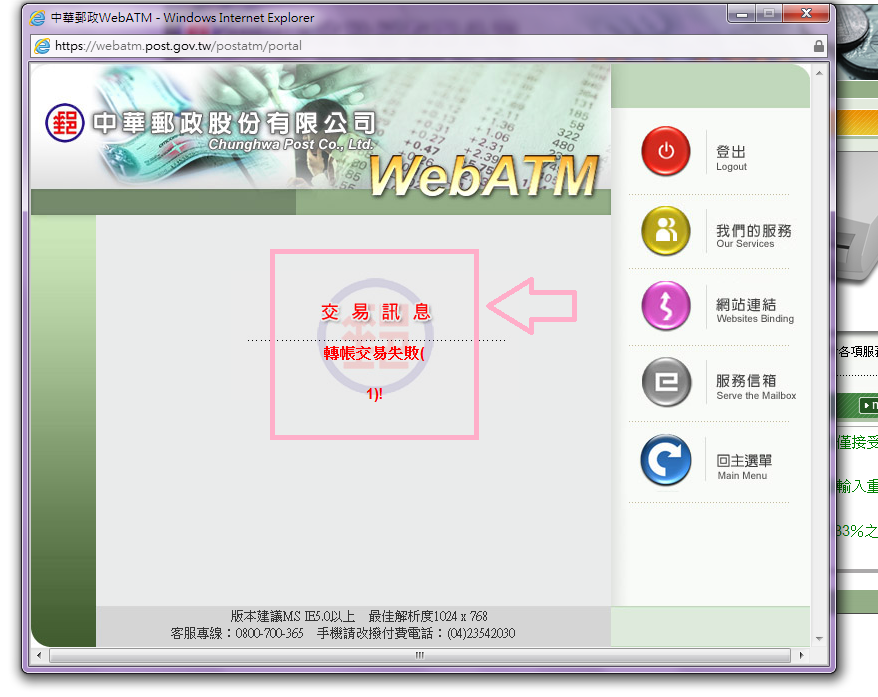Click the 版本建議MS IE5.0以上 footer text
This screenshot has height=697, width=878.
pos(293,616)
